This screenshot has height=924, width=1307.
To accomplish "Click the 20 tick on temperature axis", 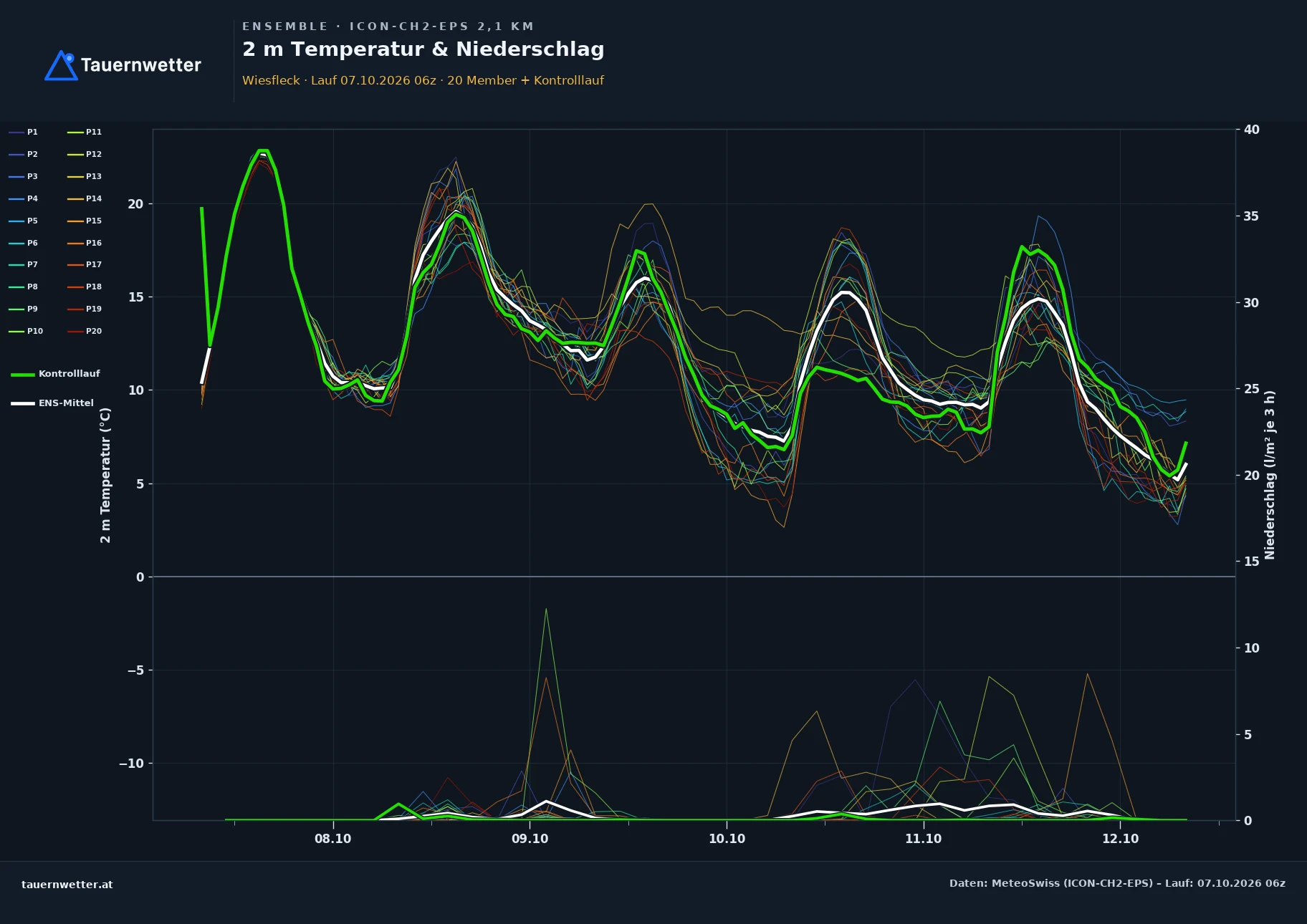I will pos(135,204).
